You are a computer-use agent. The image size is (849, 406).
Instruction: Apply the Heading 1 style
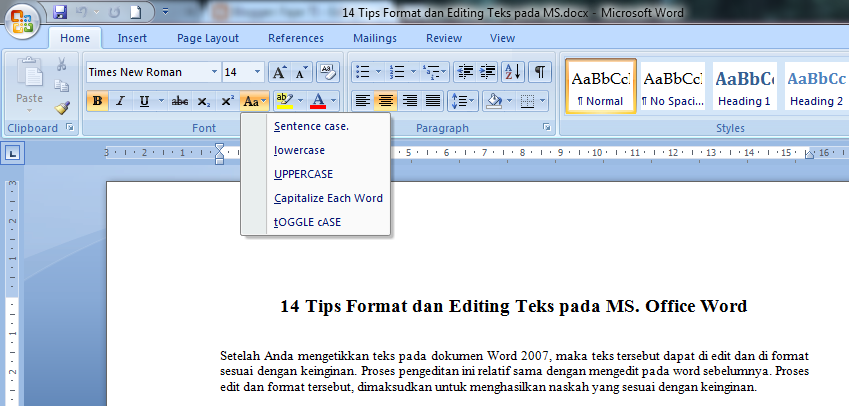[744, 87]
